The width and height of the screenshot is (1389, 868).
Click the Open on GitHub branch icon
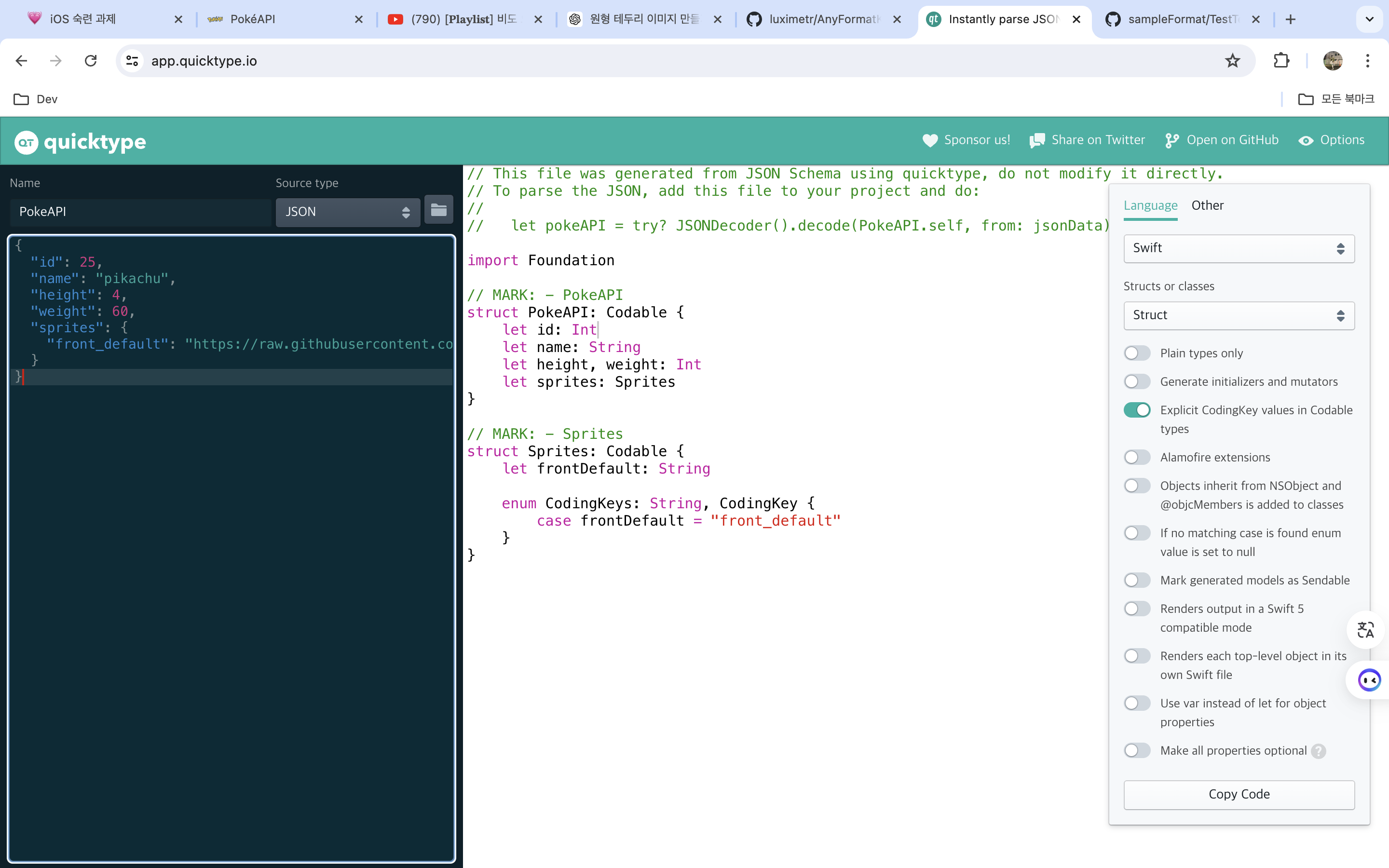tap(1171, 141)
